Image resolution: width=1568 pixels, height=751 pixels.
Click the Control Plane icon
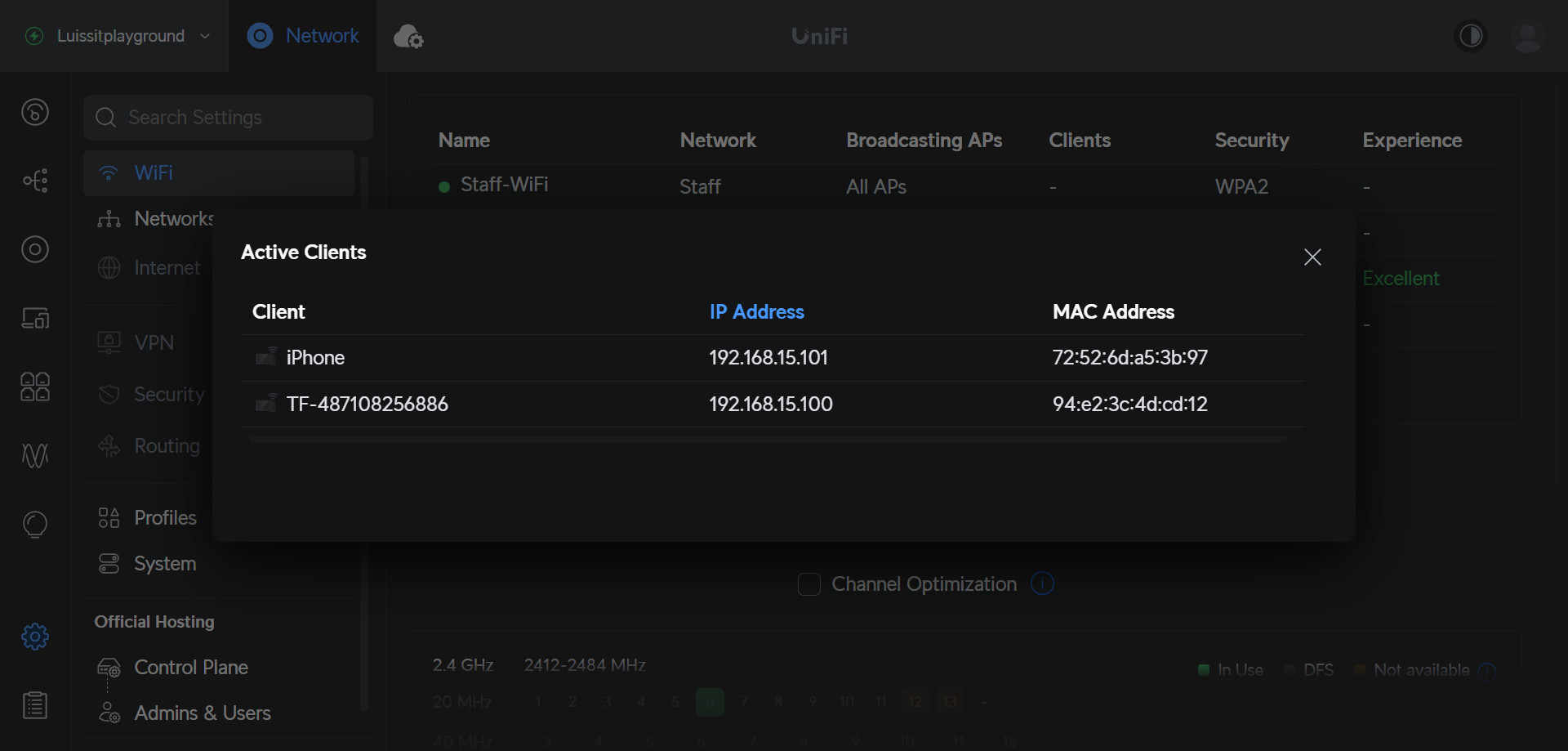pos(109,668)
